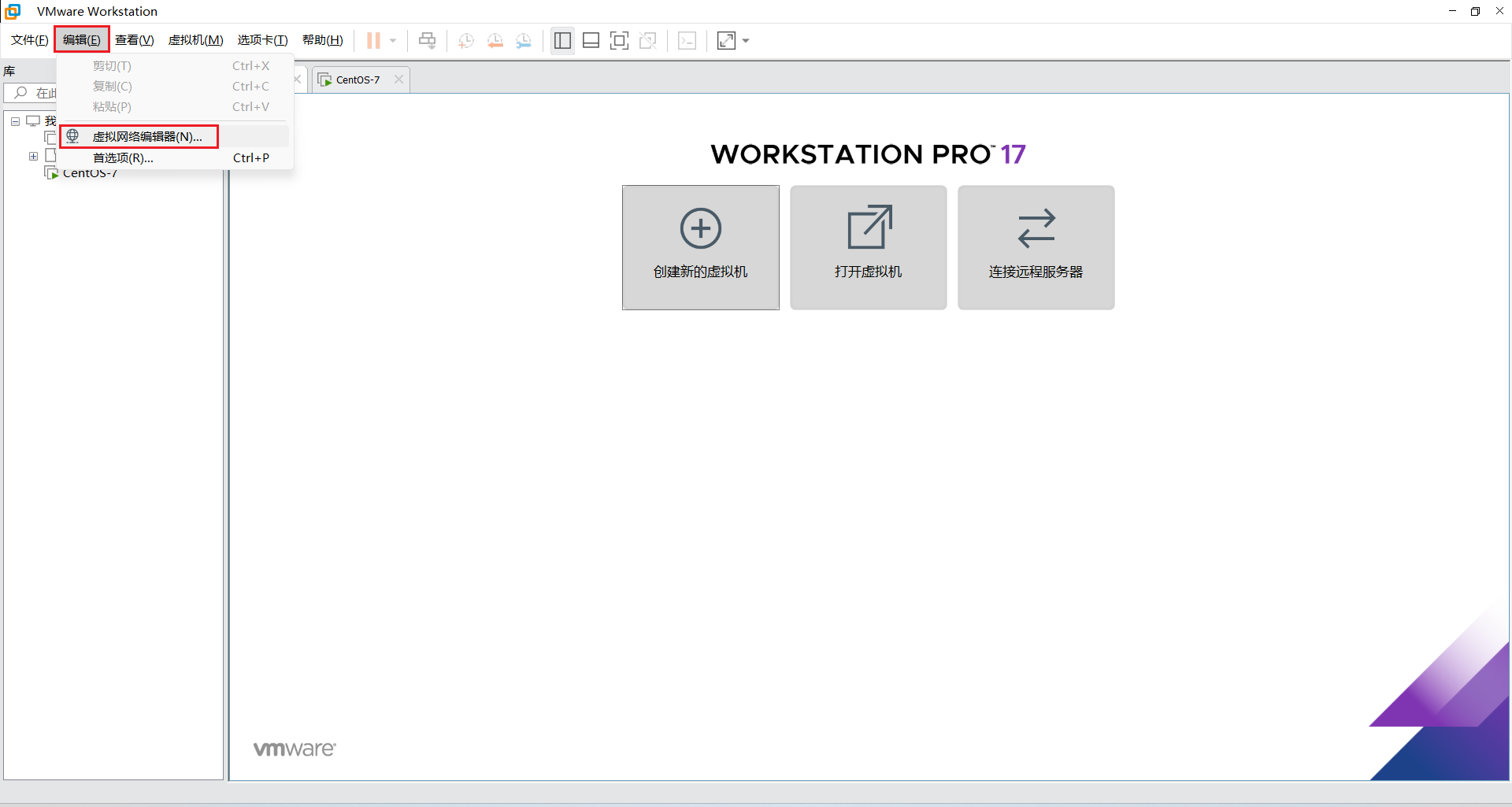The height and width of the screenshot is (807, 1512).
Task: Click the stretch guest display icon
Action: (x=726, y=40)
